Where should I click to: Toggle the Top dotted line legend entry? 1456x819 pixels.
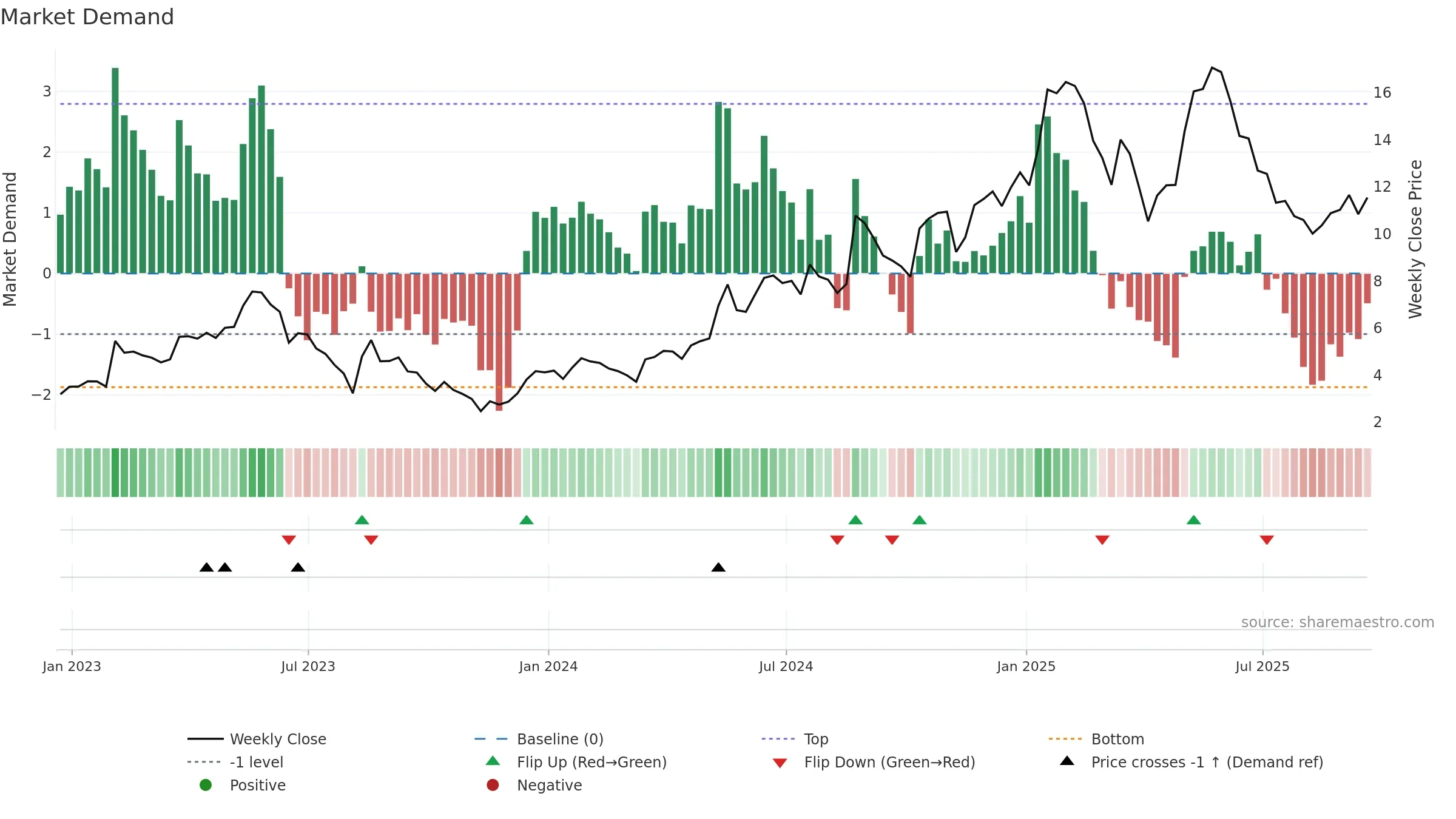tap(795, 739)
